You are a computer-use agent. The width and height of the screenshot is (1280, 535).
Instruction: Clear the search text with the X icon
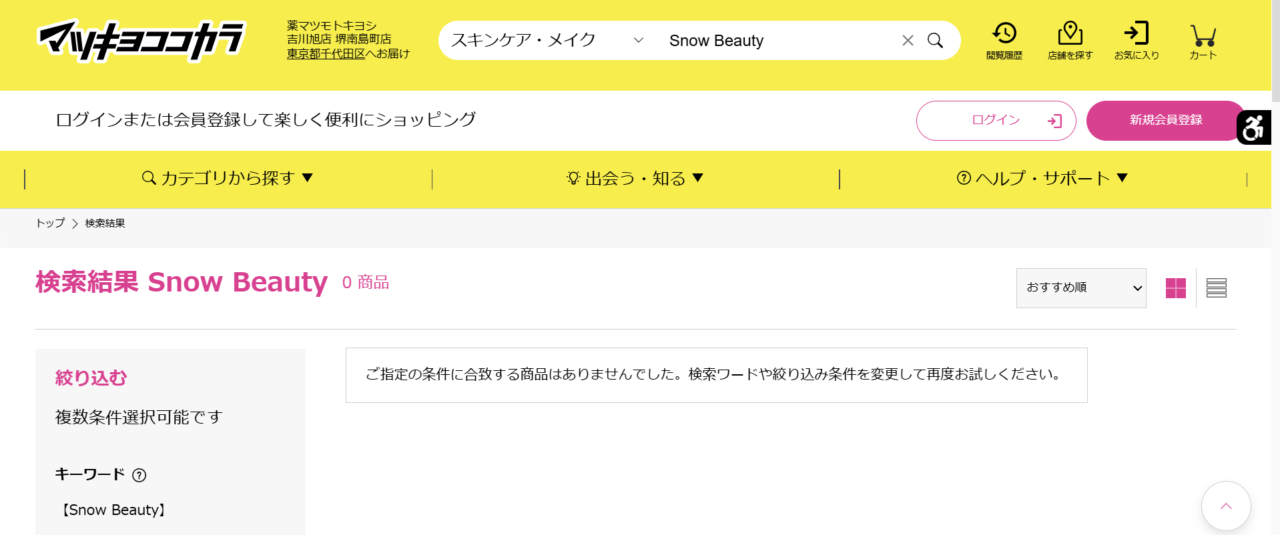[907, 40]
